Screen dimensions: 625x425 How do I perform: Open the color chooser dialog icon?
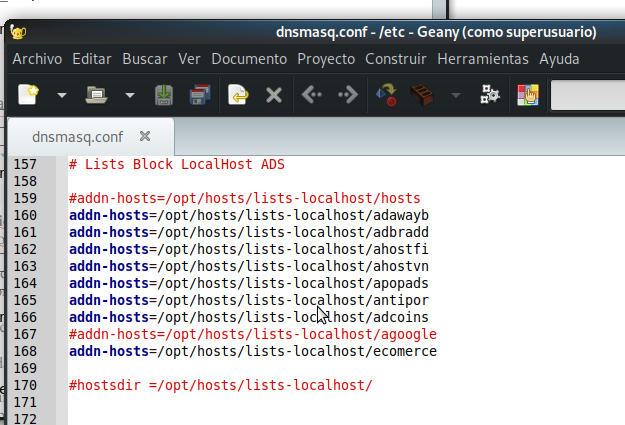tap(528, 95)
